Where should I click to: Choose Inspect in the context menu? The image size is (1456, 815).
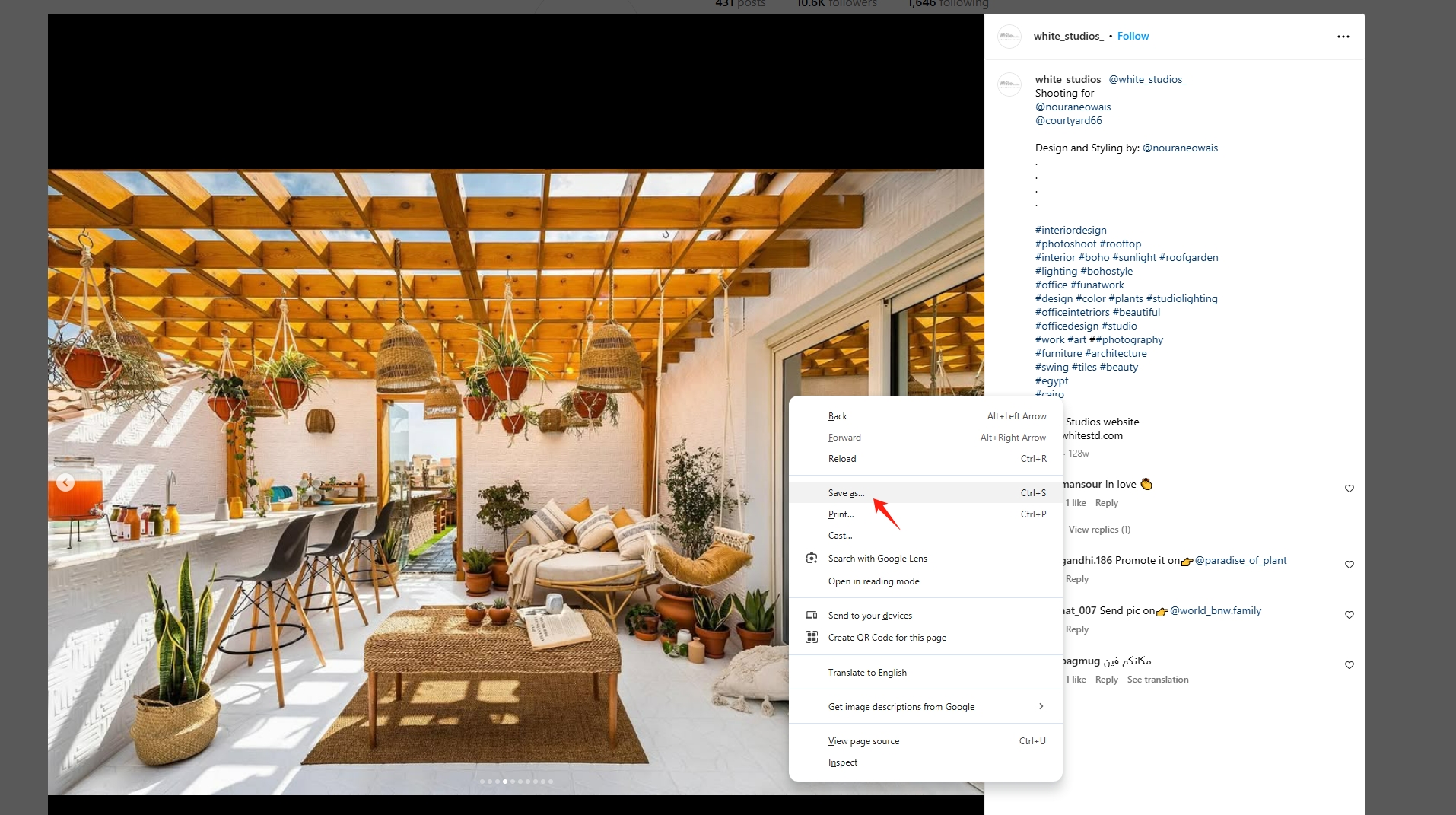click(925, 762)
